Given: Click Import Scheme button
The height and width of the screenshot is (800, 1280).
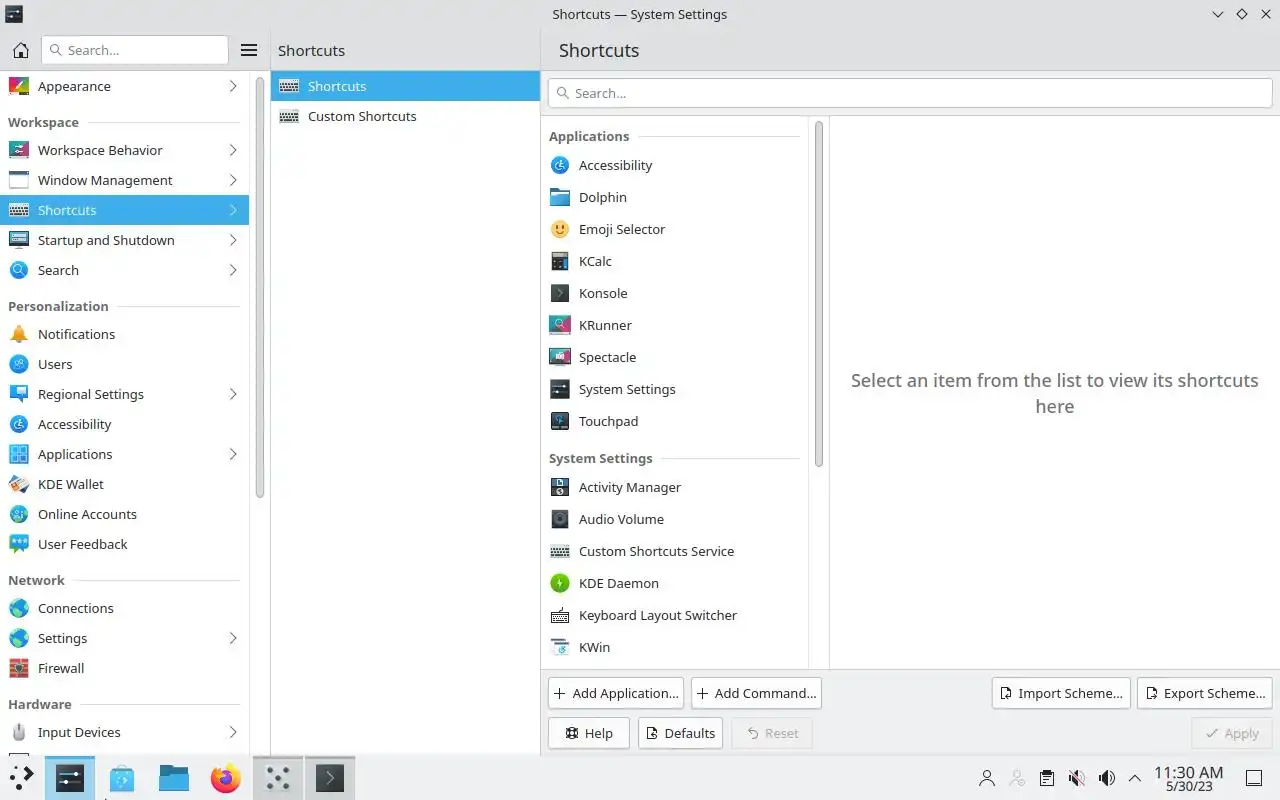Looking at the screenshot, I should [x=1061, y=693].
